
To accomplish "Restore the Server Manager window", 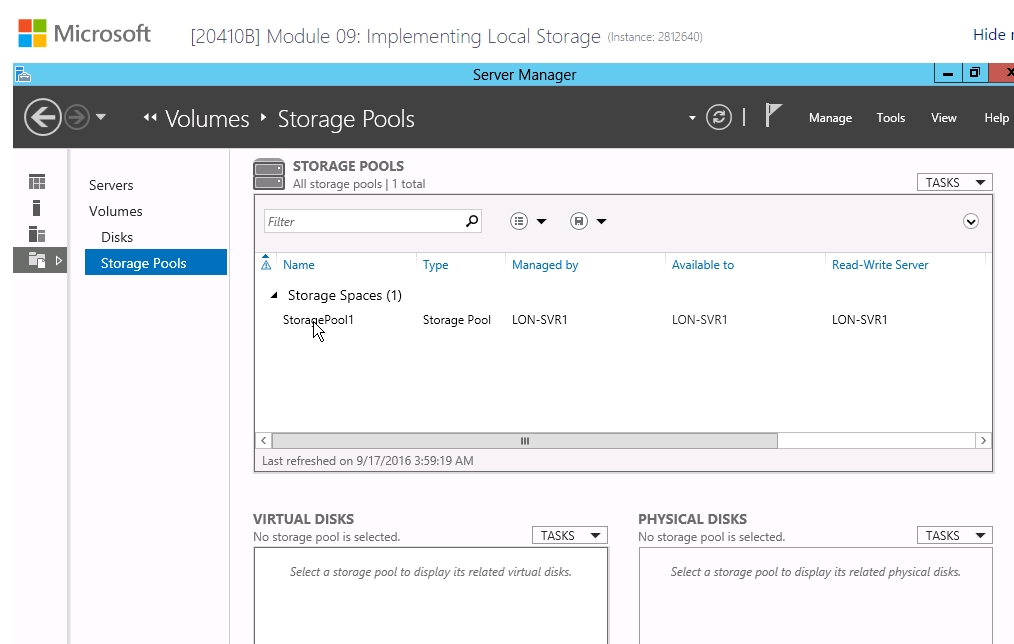I will pyautogui.click(x=975, y=73).
